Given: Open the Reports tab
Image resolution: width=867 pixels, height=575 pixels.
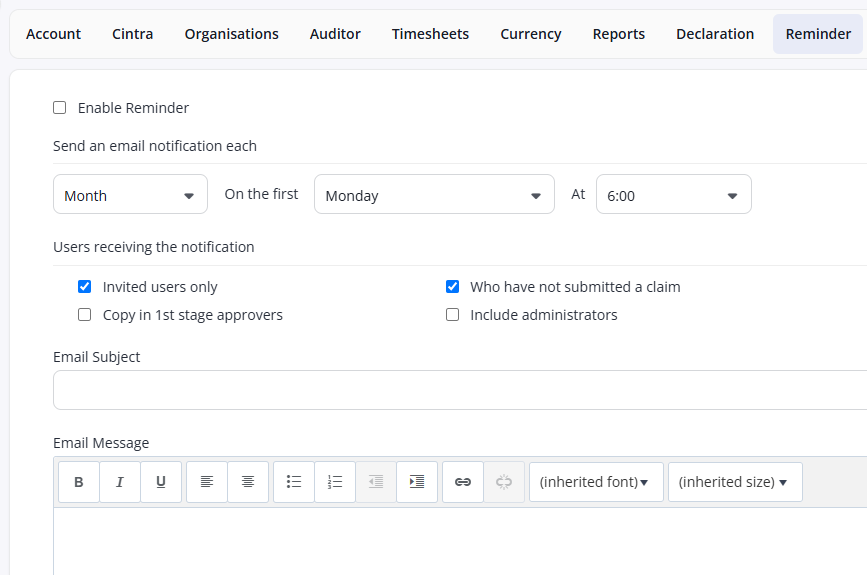Looking at the screenshot, I should [x=619, y=34].
